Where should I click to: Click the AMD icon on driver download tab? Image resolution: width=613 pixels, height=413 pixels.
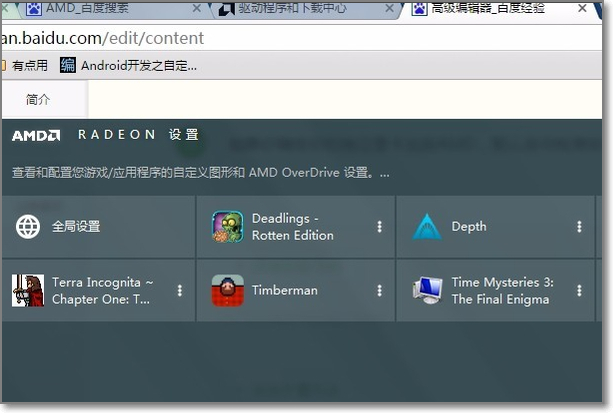(227, 8)
